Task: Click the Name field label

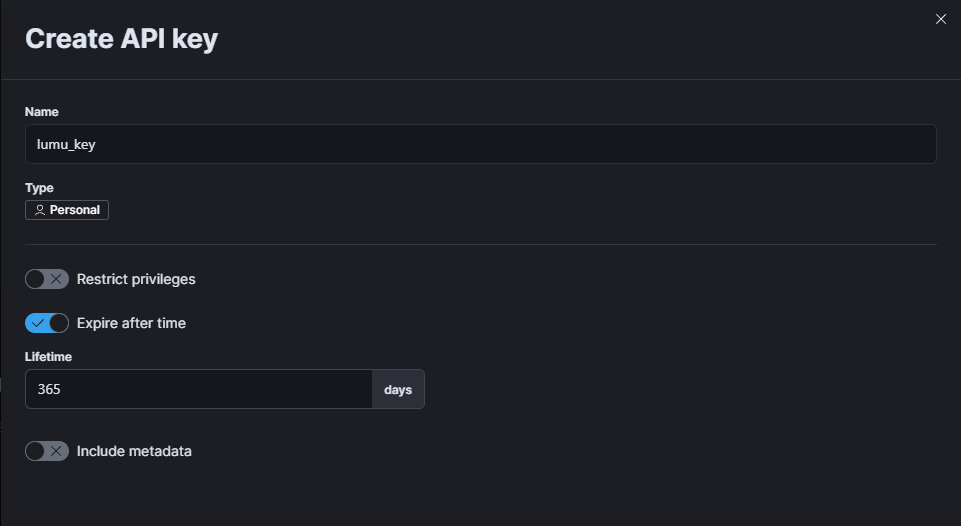Action: pos(41,112)
